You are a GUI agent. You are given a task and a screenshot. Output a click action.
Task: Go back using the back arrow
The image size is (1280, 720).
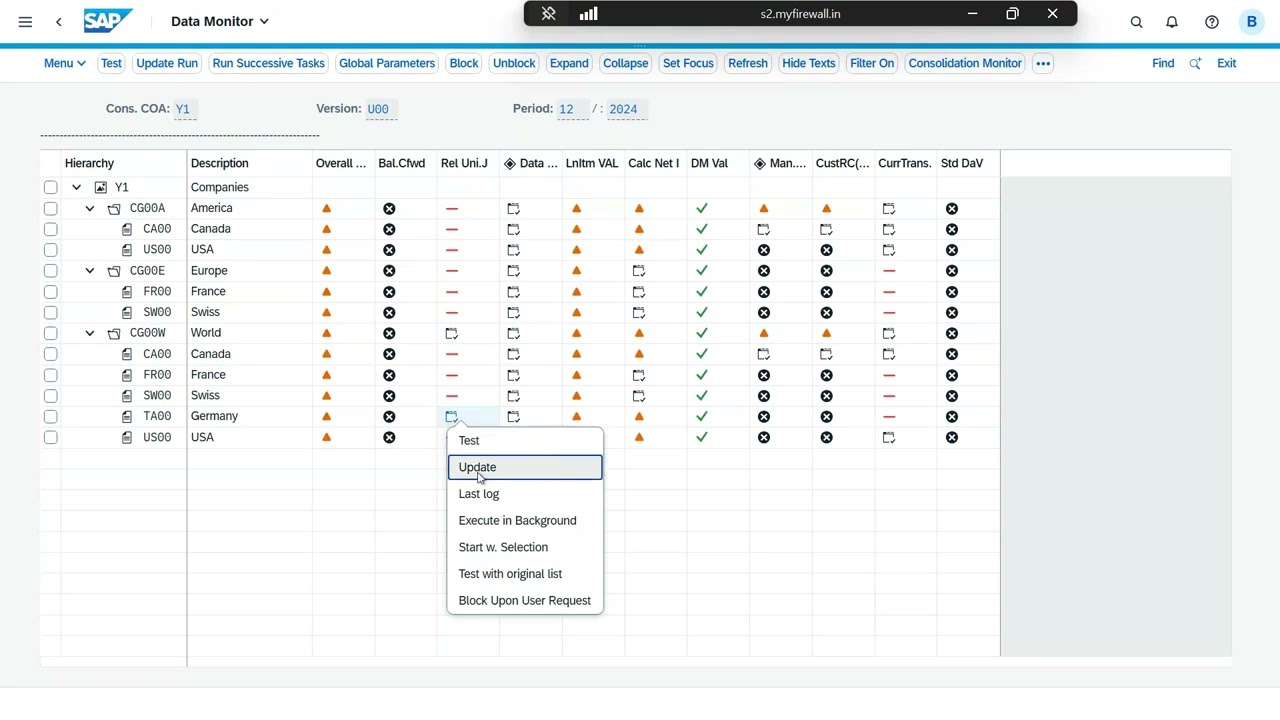coord(59,21)
